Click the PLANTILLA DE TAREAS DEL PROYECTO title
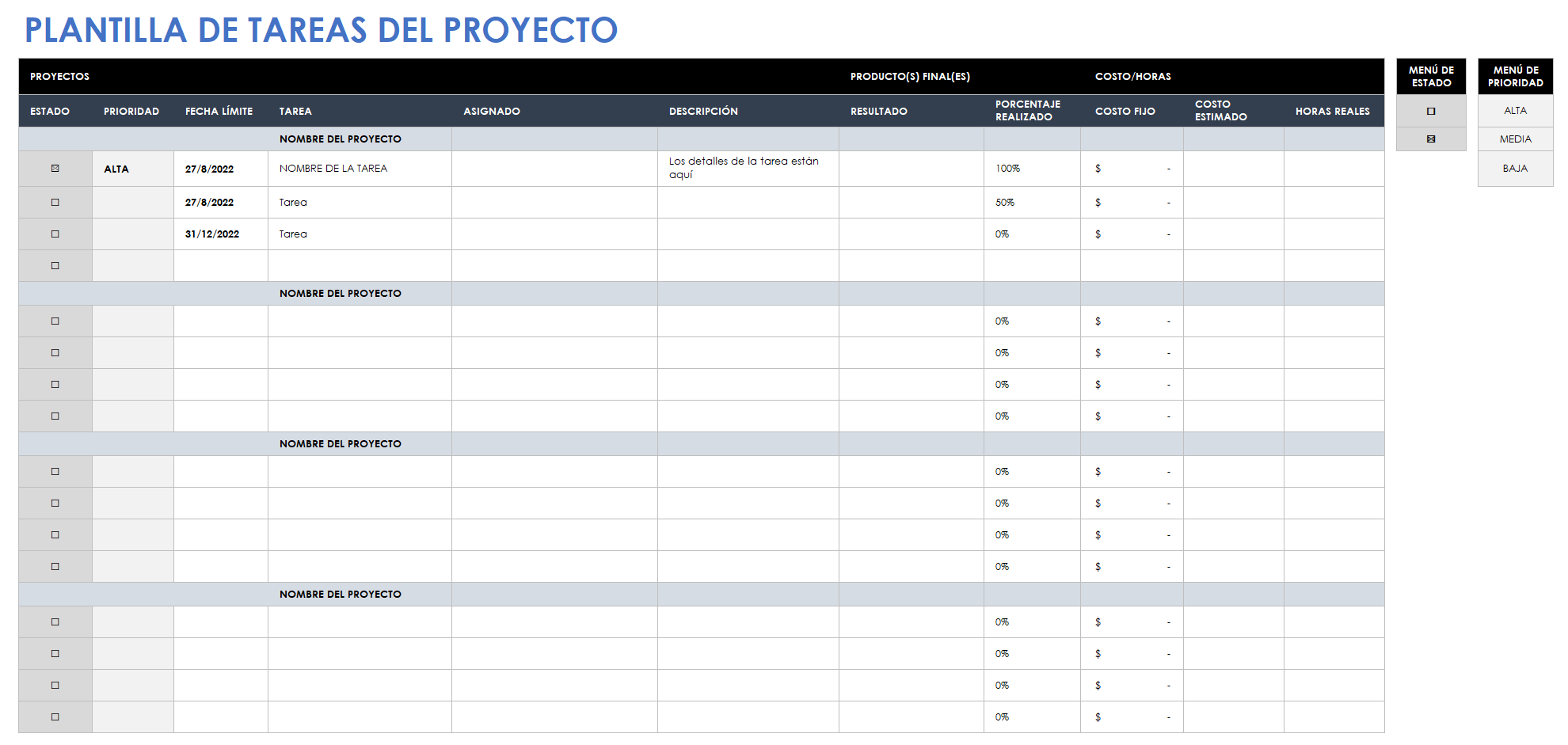Viewport: 1568px width, 745px height. point(321,31)
